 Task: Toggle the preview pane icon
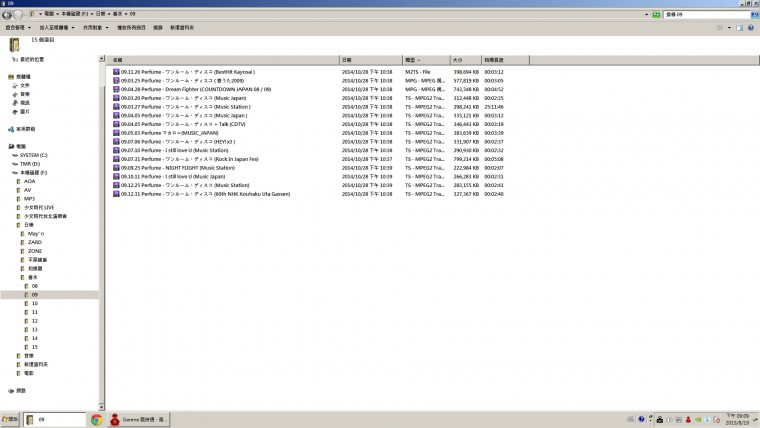pyautogui.click(x=740, y=28)
